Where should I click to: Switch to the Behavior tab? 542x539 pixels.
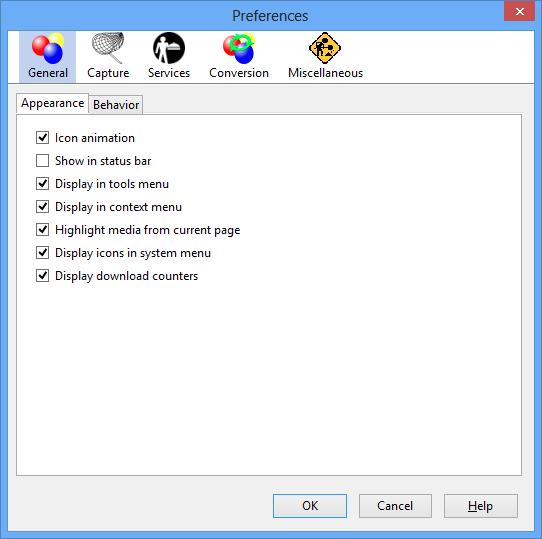click(x=116, y=105)
